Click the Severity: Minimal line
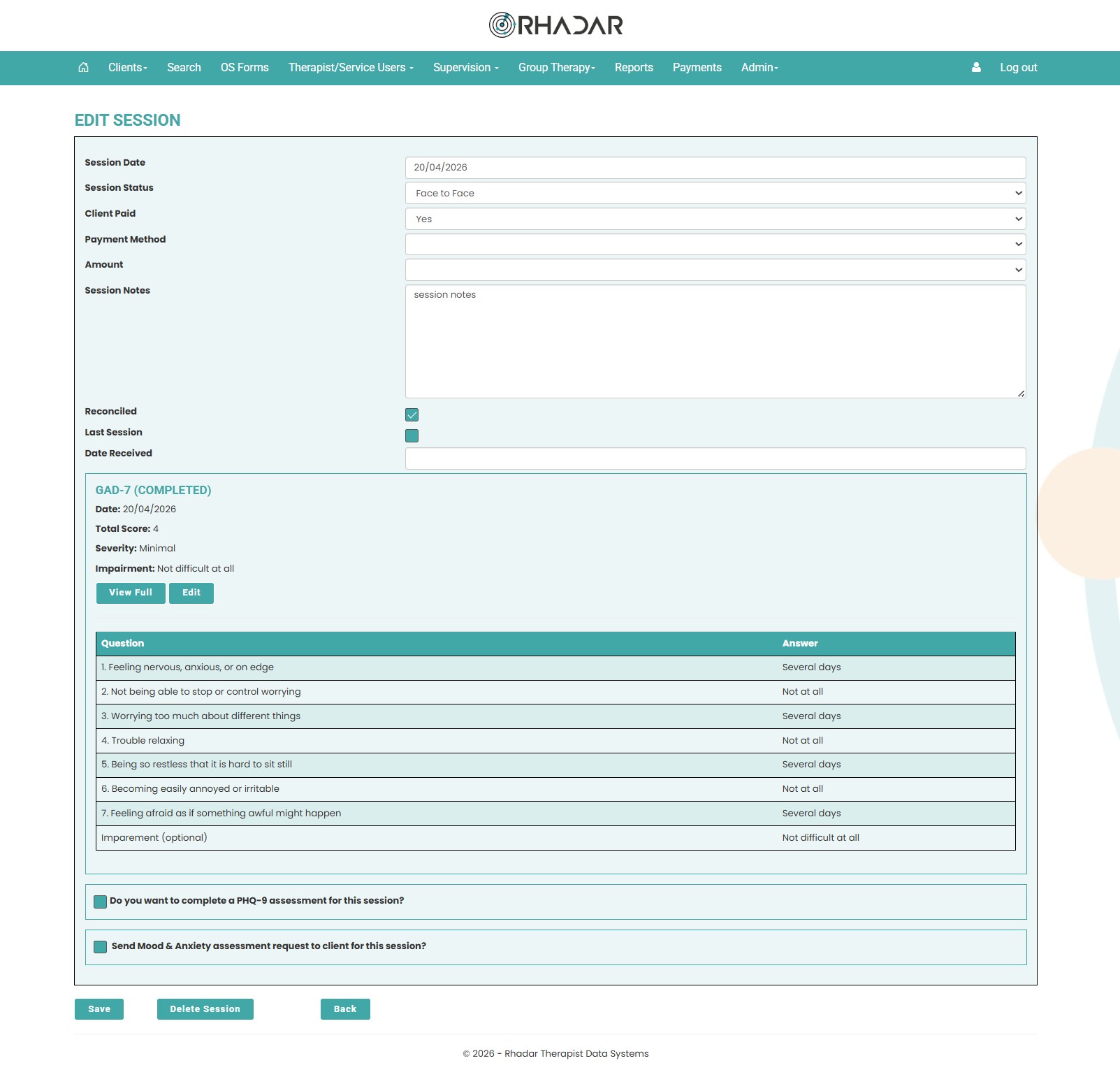The height and width of the screenshot is (1077, 1120). (136, 549)
